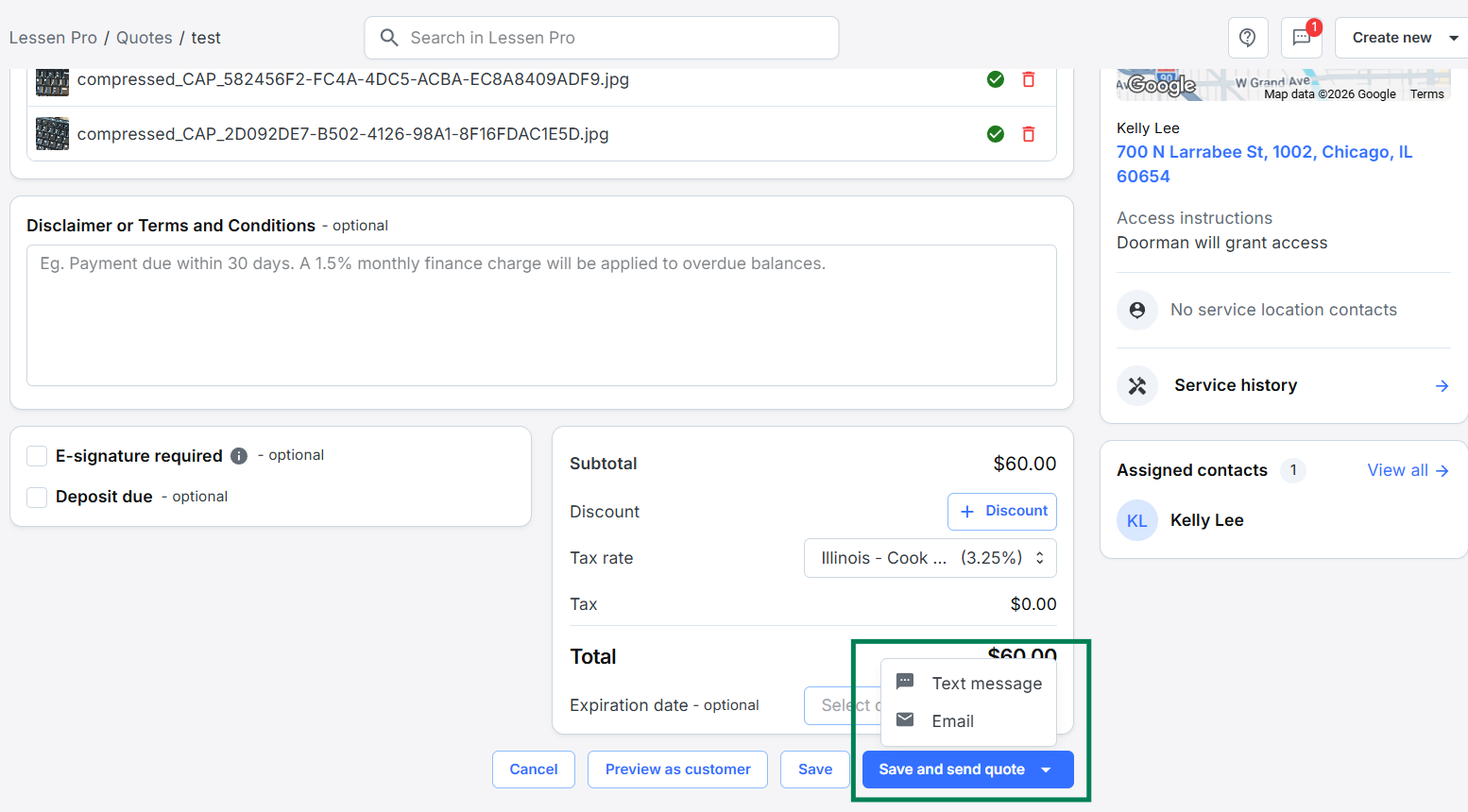The width and height of the screenshot is (1468, 812).
Task: Click the Service history arrow icon
Action: 1442,385
